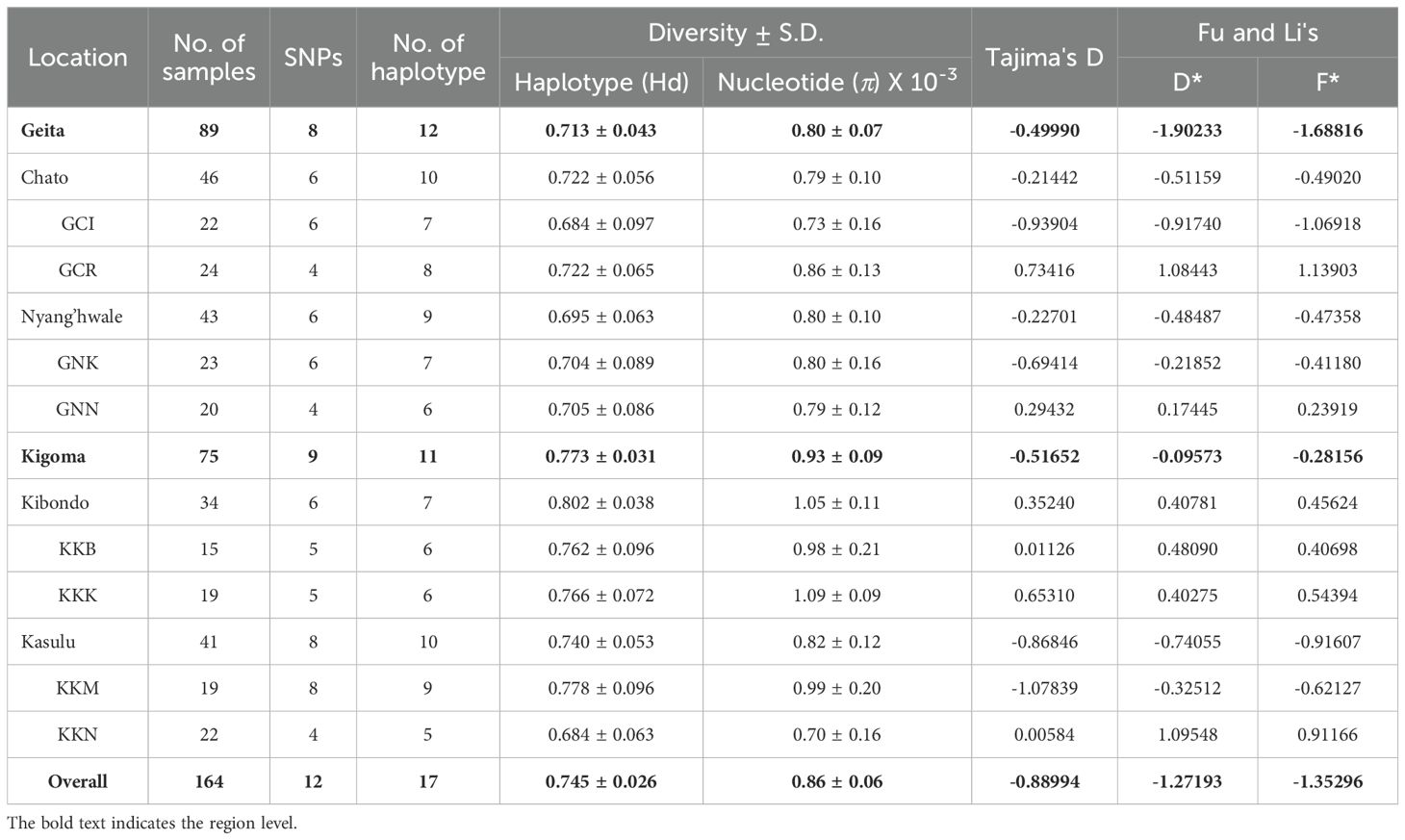Image resolution: width=1405 pixels, height=840 pixels.
Task: Select Kasulu Tajima's D value -0.86846
Action: point(1044,642)
